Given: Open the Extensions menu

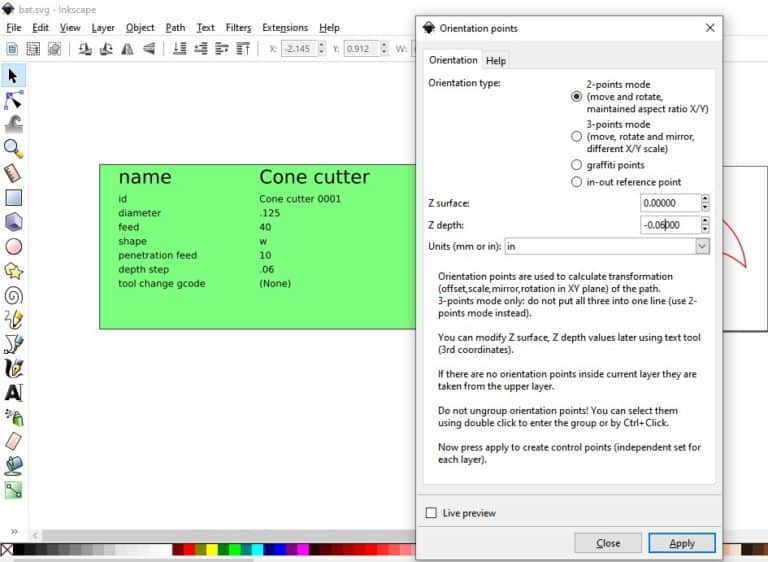Looking at the screenshot, I should [285, 27].
